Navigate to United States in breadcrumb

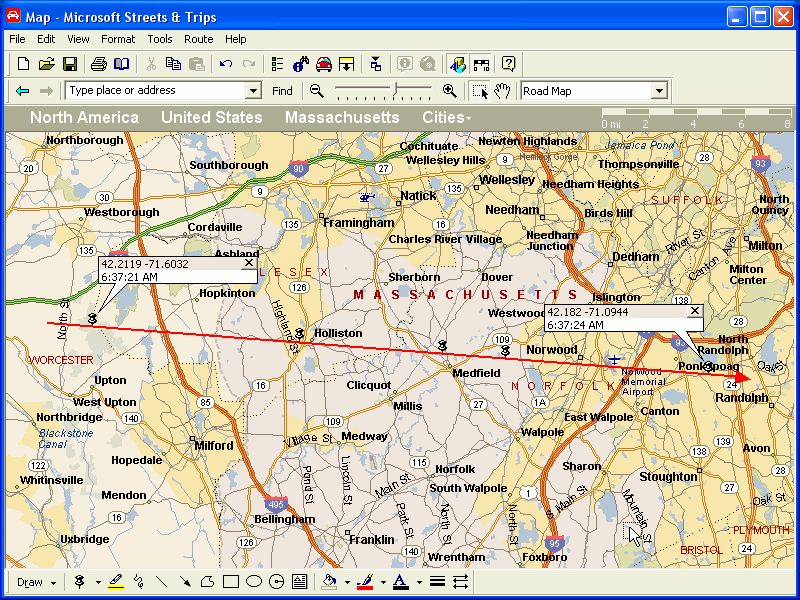tap(212, 117)
